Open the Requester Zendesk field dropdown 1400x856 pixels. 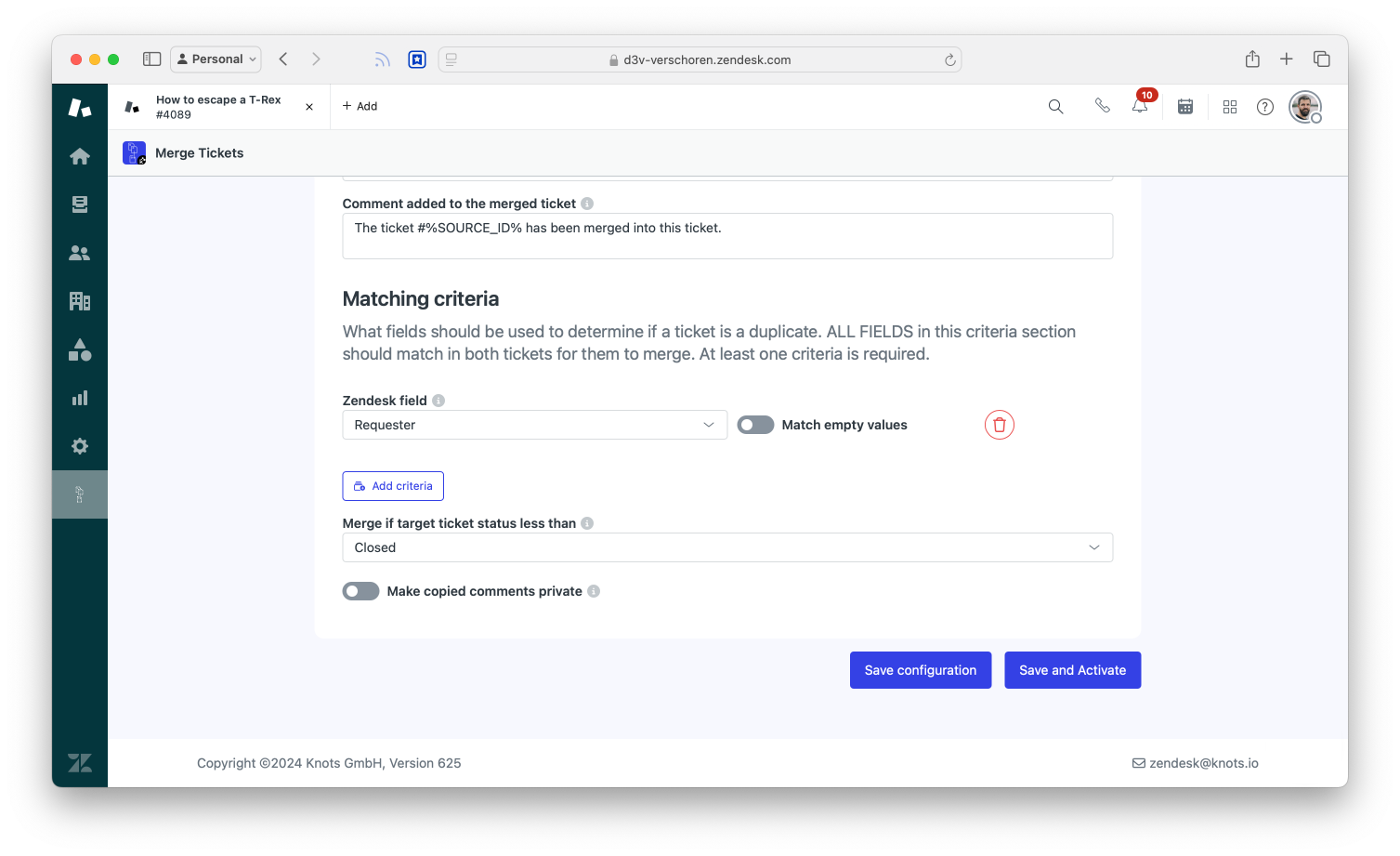pyautogui.click(x=534, y=425)
